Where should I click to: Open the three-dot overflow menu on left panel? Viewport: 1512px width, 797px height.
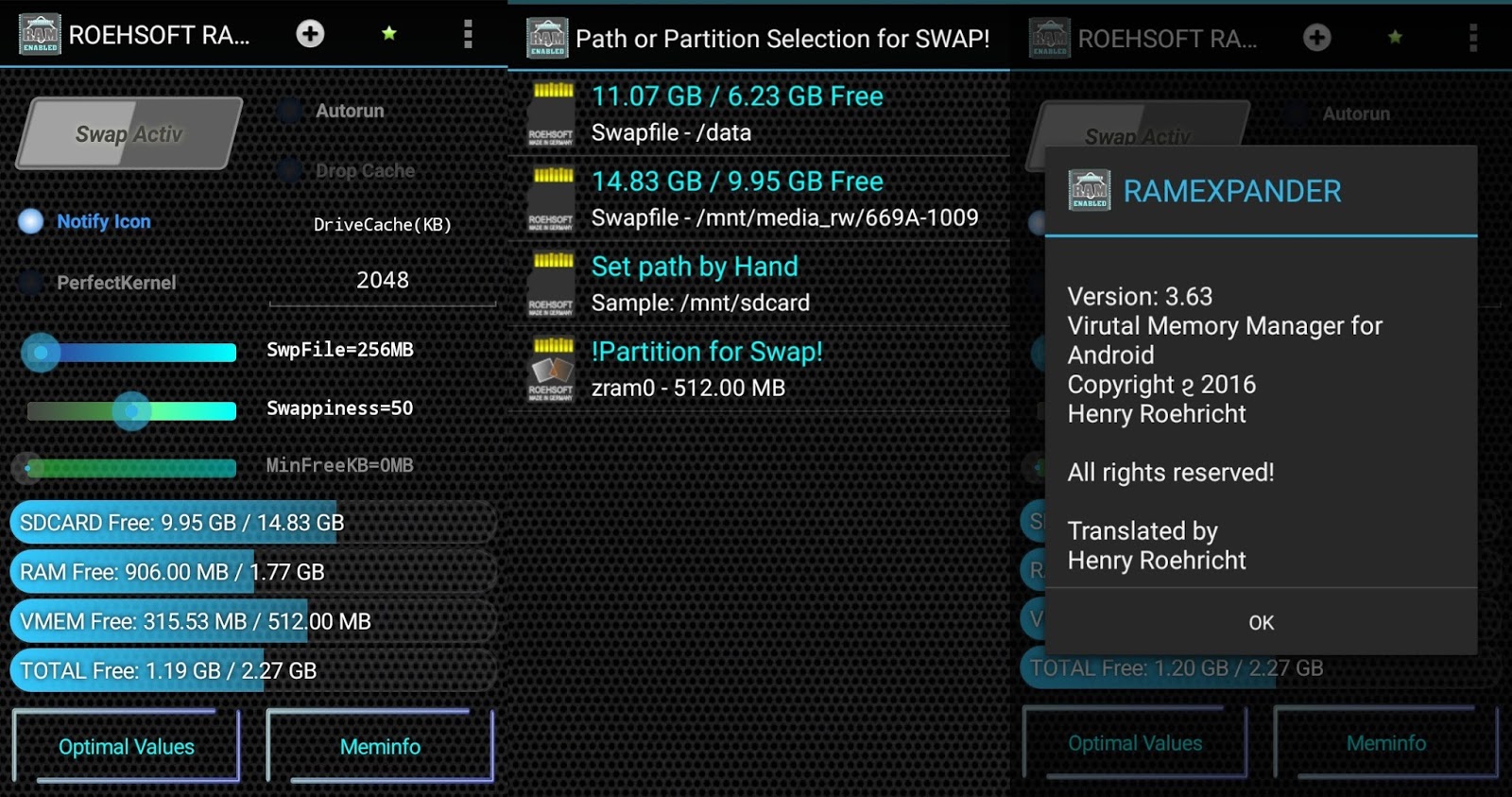468,34
